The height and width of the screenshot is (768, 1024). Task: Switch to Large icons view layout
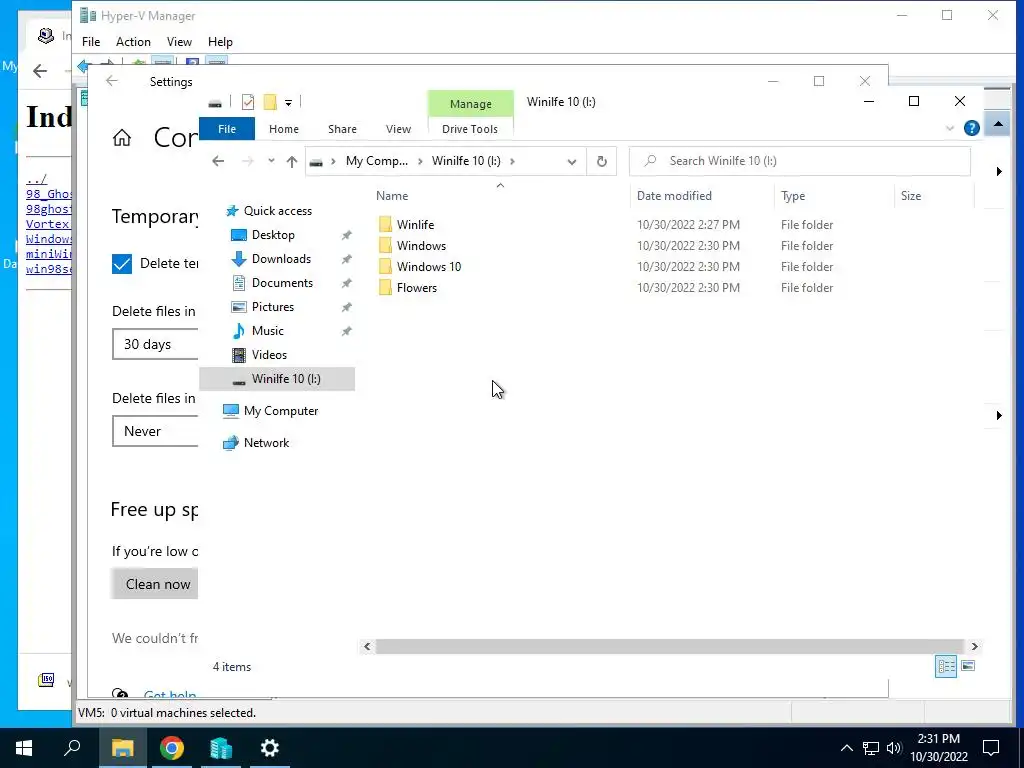coord(968,666)
